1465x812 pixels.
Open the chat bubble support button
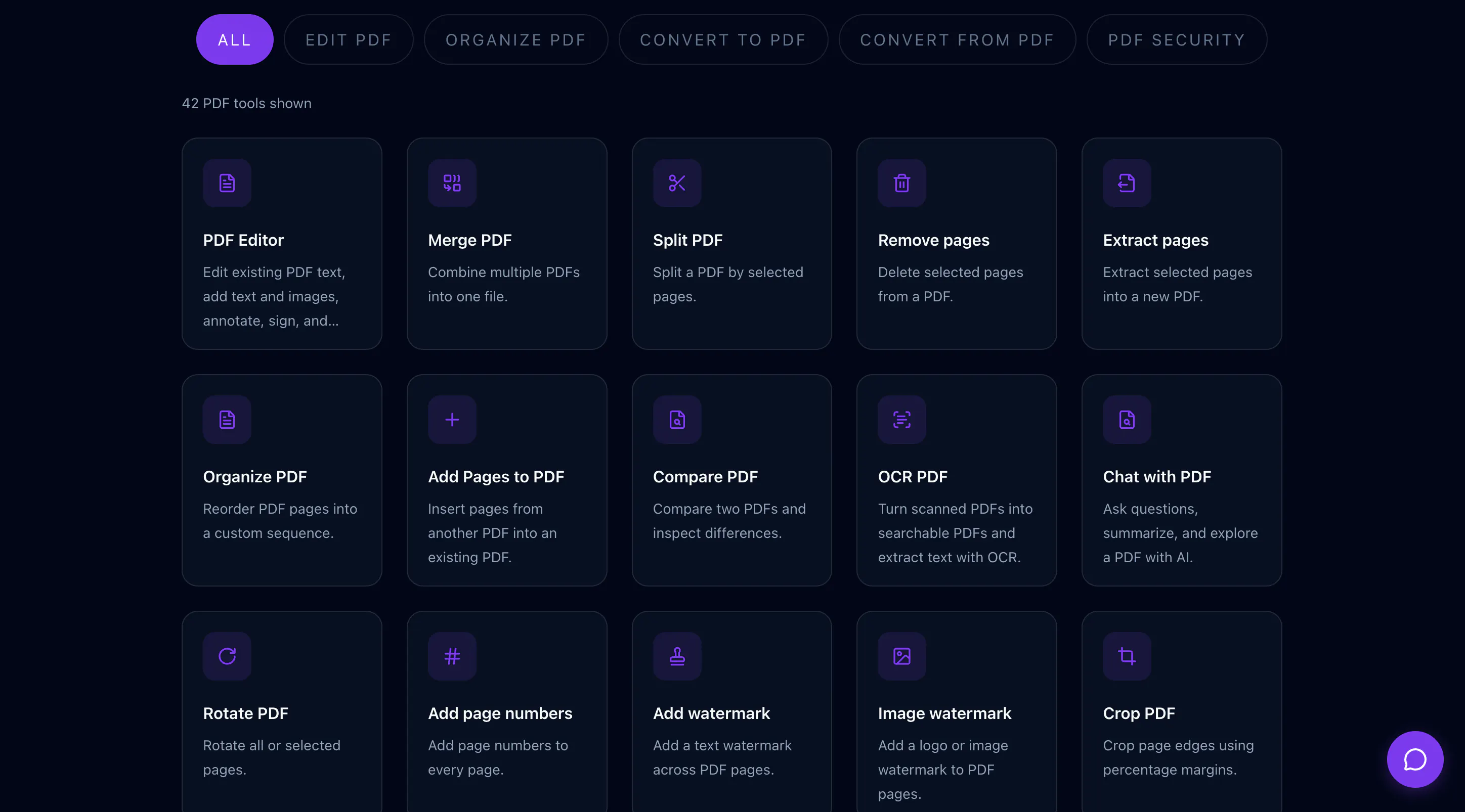click(x=1415, y=759)
